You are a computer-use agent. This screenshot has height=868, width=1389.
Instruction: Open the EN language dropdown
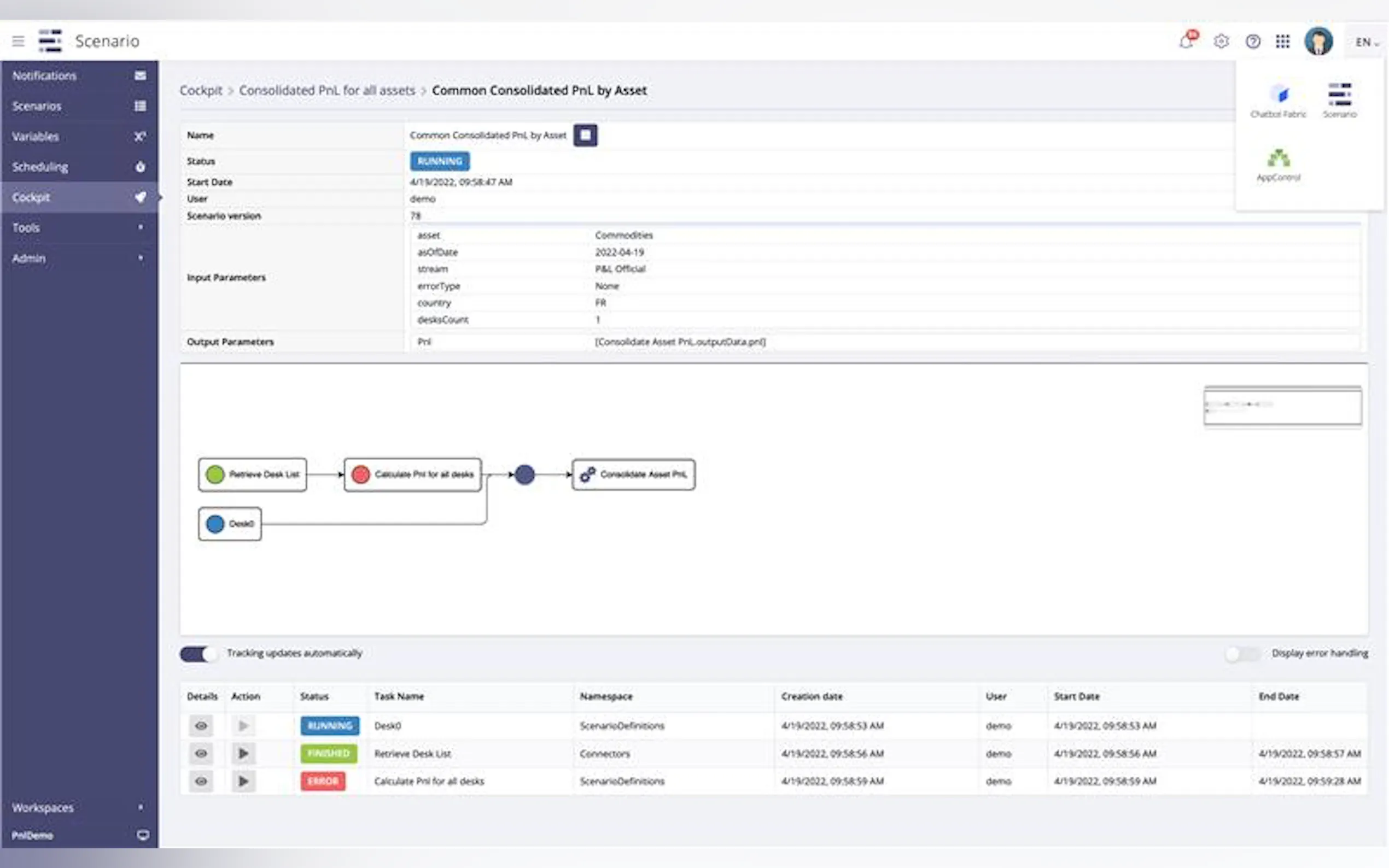[x=1367, y=42]
